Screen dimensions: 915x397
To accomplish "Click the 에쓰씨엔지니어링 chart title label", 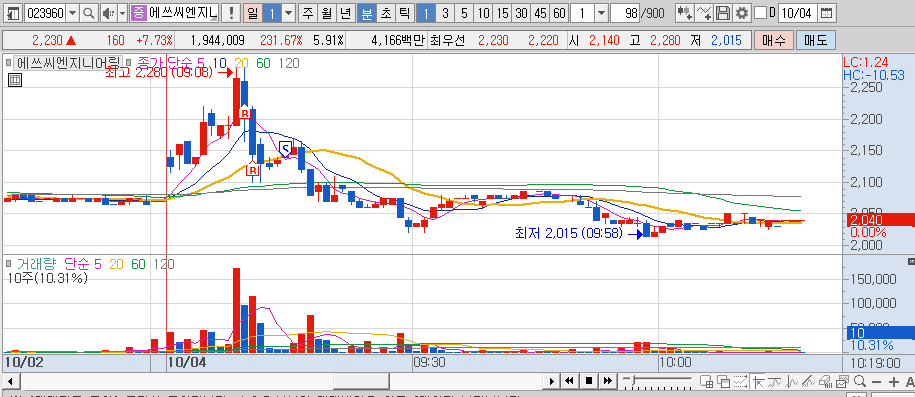I will pos(68,62).
